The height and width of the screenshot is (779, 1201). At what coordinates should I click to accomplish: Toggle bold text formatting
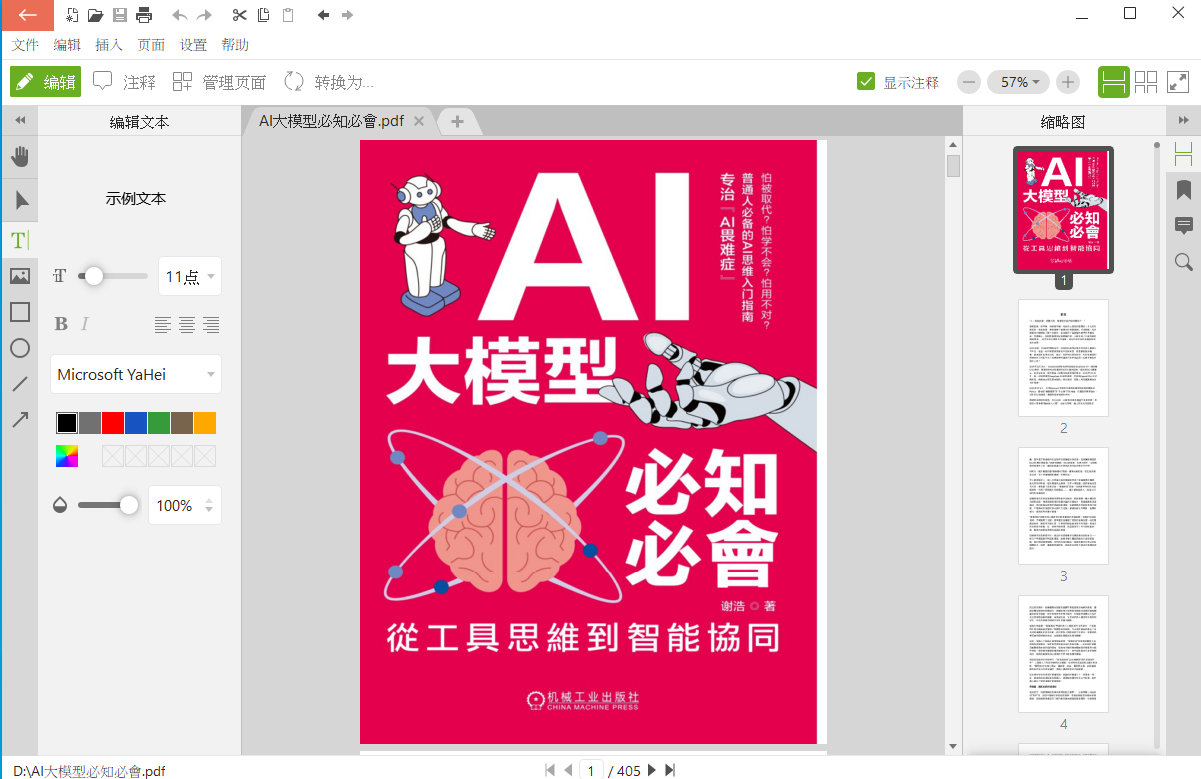61,324
